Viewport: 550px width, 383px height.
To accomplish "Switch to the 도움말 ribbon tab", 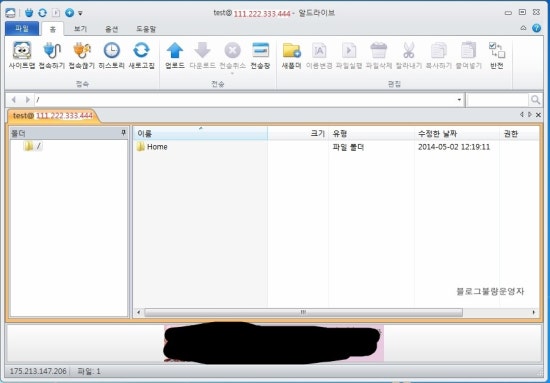I will 146,29.
